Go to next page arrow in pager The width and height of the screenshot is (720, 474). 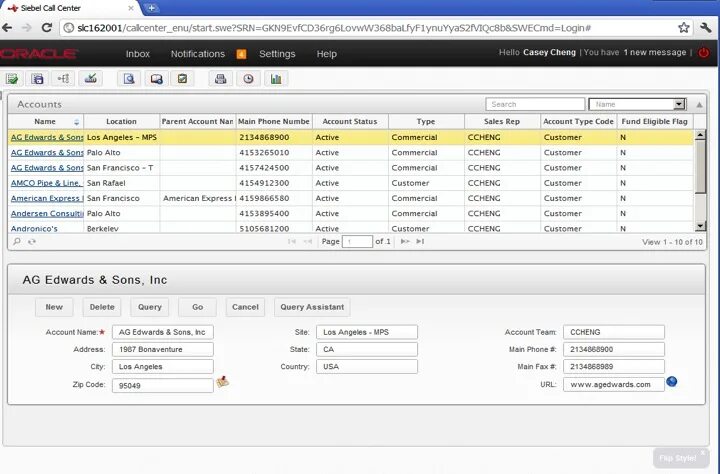pyautogui.click(x=405, y=241)
